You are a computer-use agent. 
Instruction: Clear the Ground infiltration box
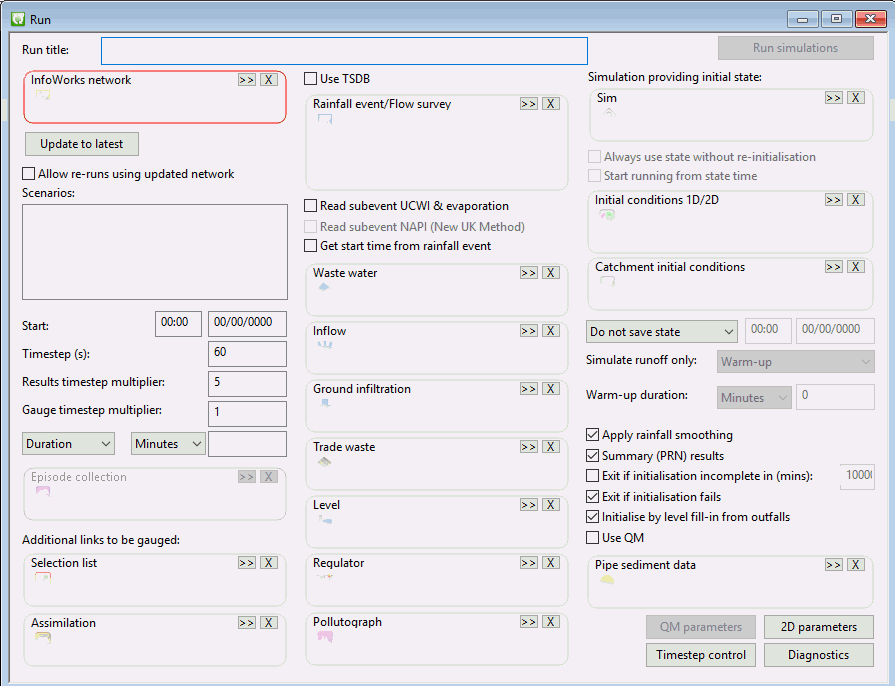[x=551, y=389]
